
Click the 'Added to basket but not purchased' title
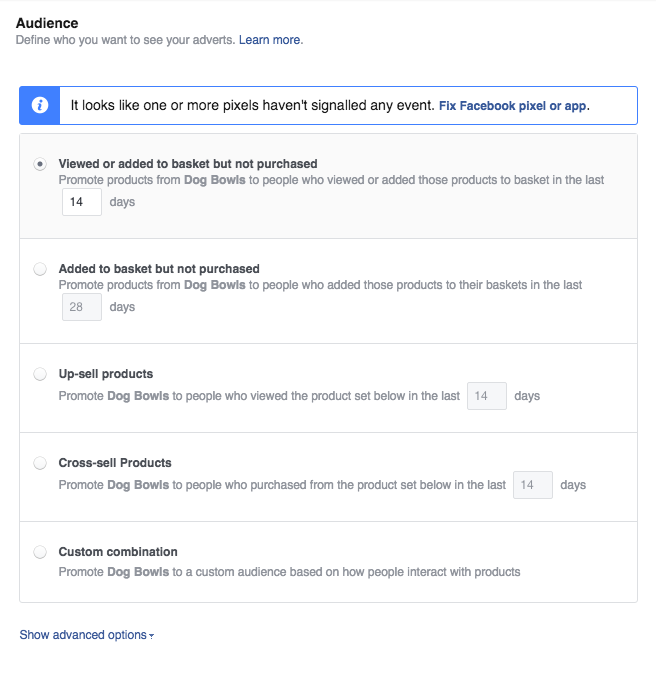159,269
